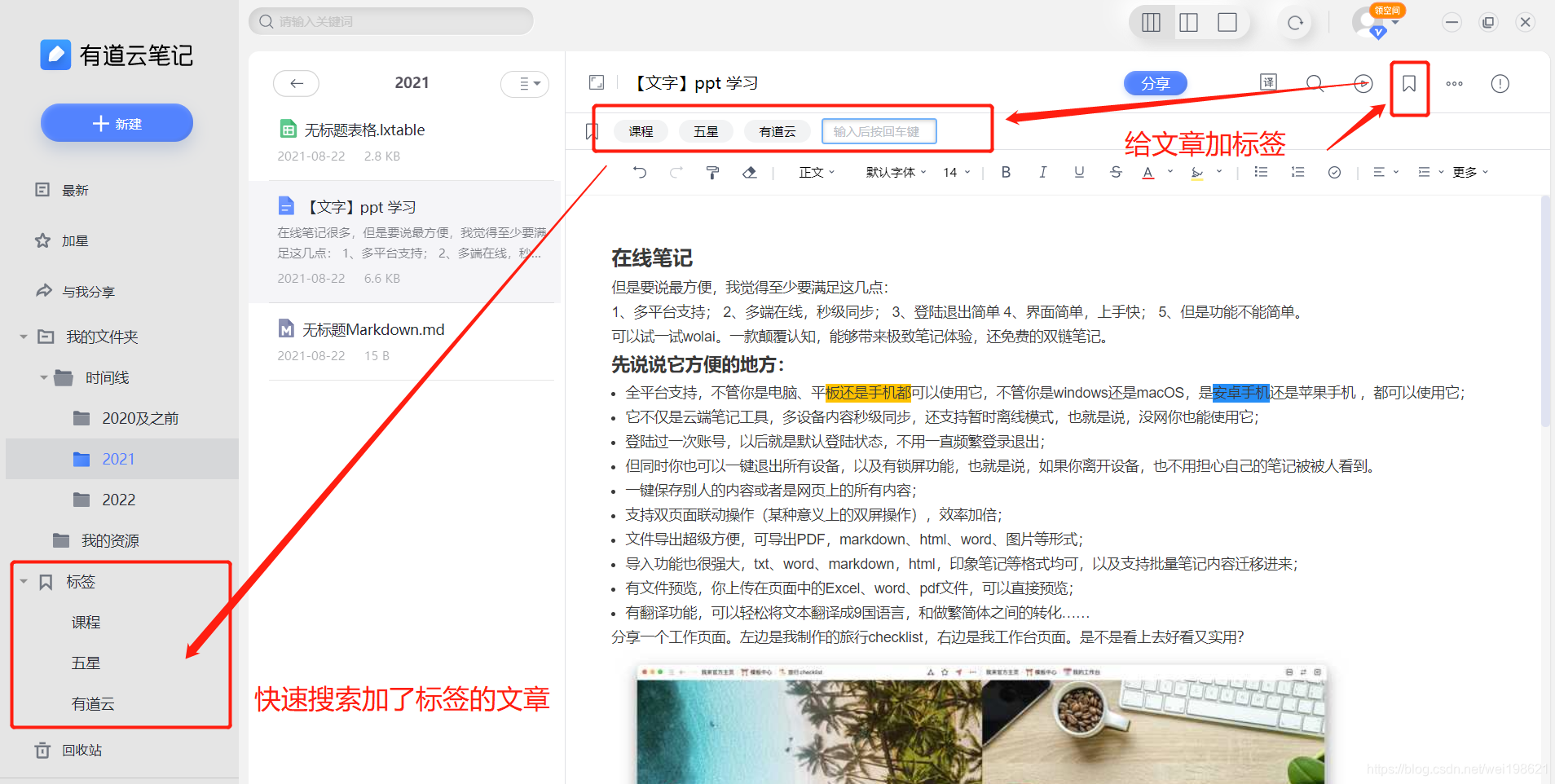Apply strikethrough formatting
The image size is (1555, 784).
[x=1115, y=172]
